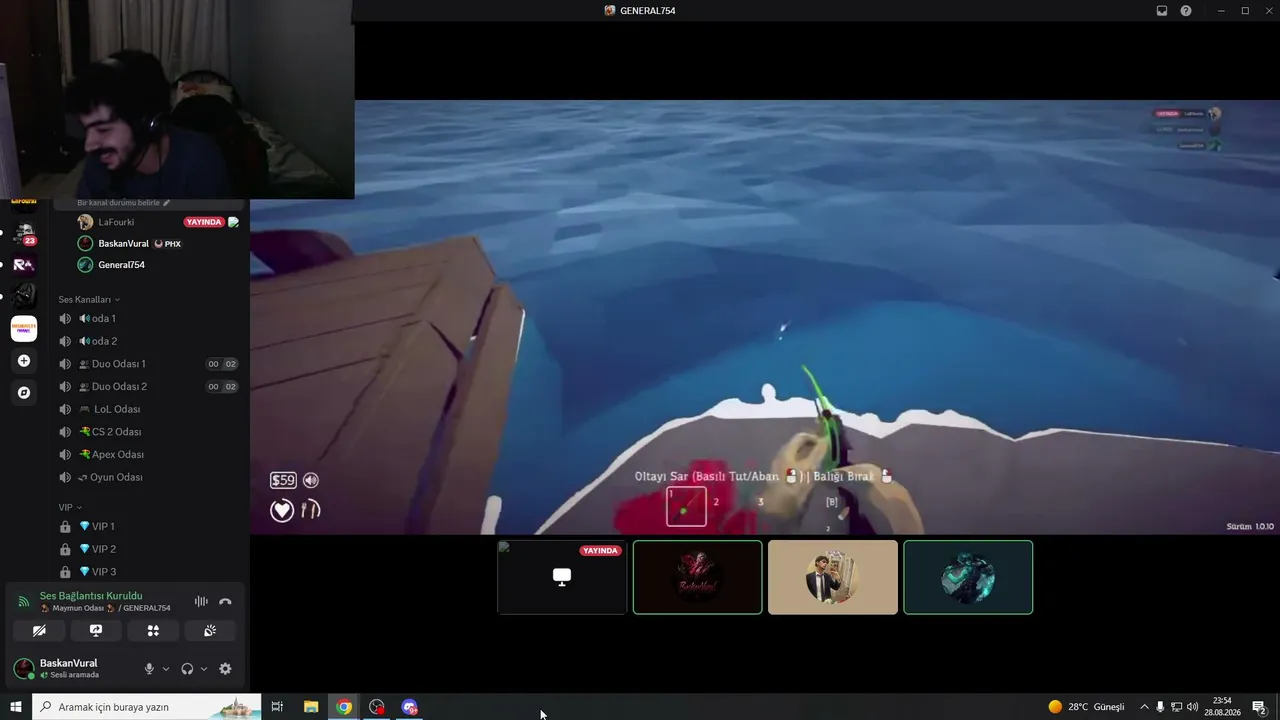Image resolution: width=1280 pixels, height=720 pixels.
Task: Open the Discord inbox icon in title bar
Action: click(x=1162, y=11)
